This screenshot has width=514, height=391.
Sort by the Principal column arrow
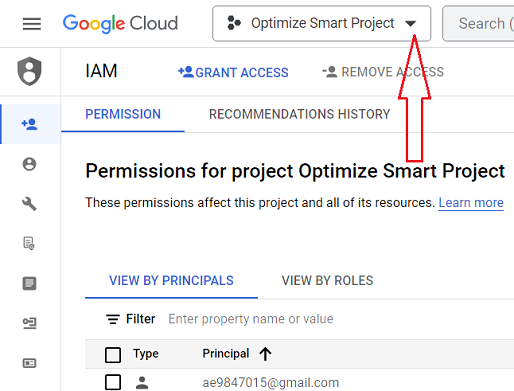265,354
